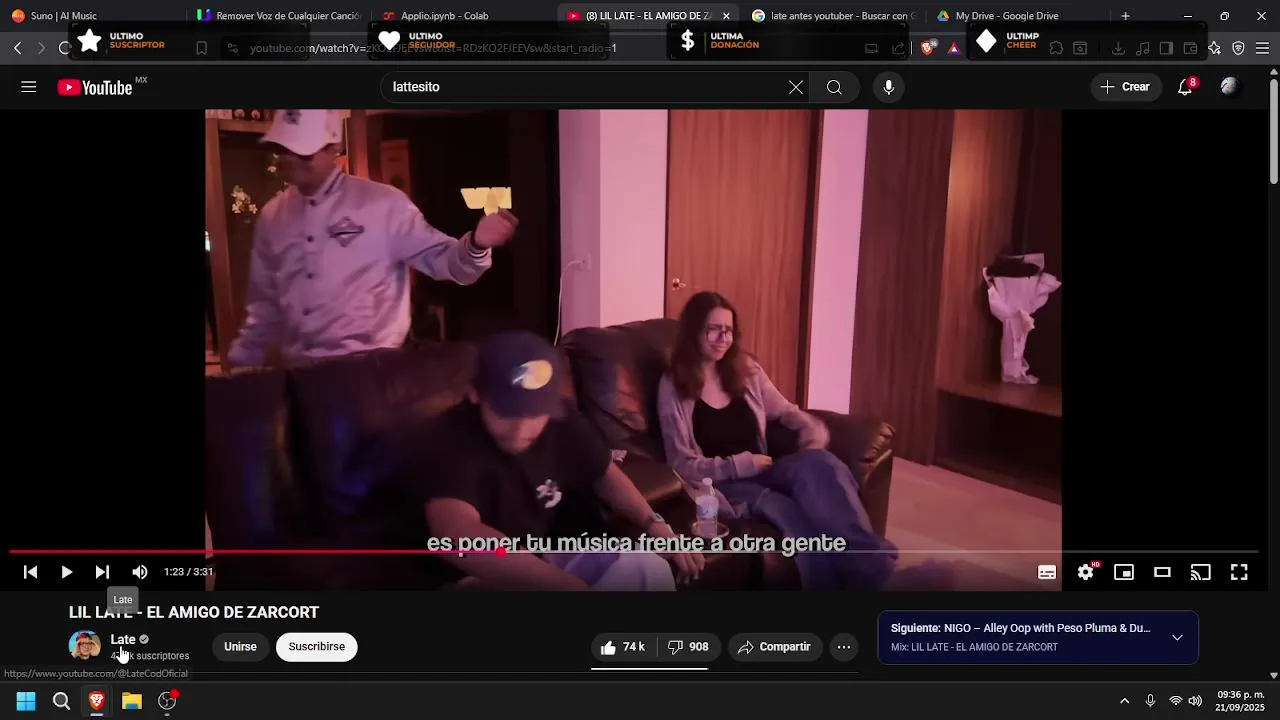Open Brave Leo AI sparkle icon
Screen dimensions: 1280x720
tap(1214, 48)
